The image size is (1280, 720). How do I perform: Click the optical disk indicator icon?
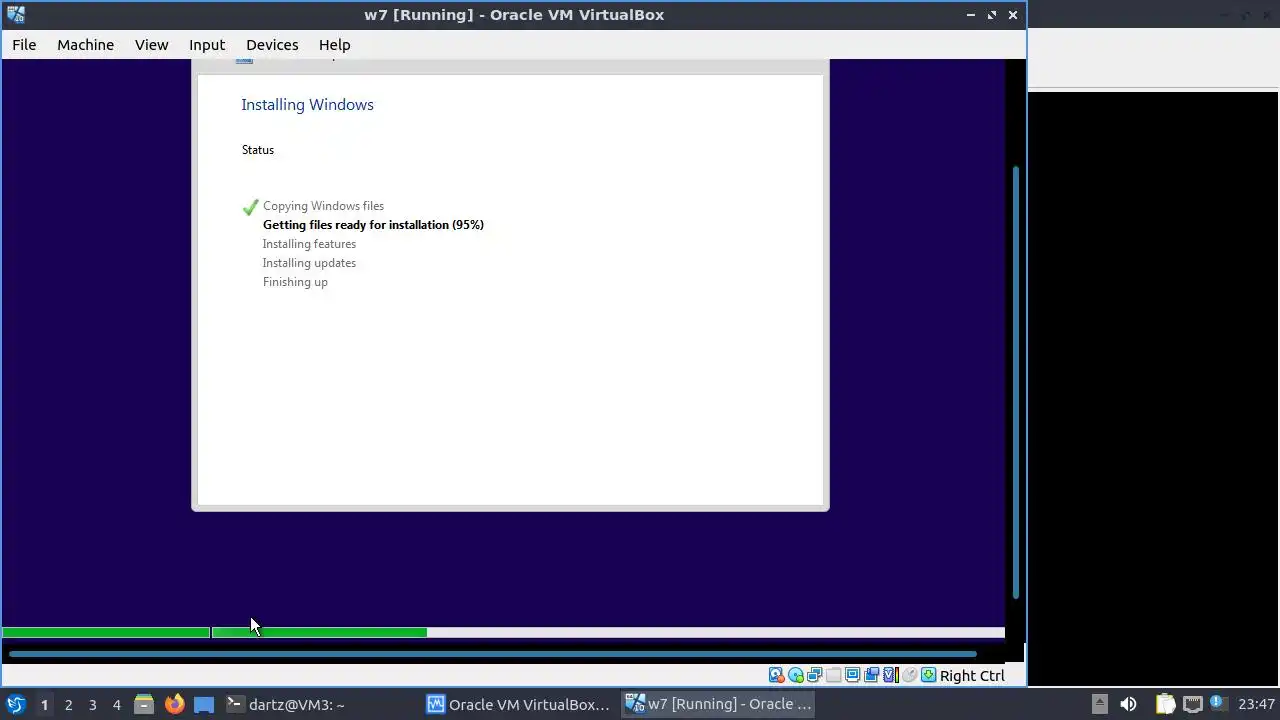[x=796, y=675]
